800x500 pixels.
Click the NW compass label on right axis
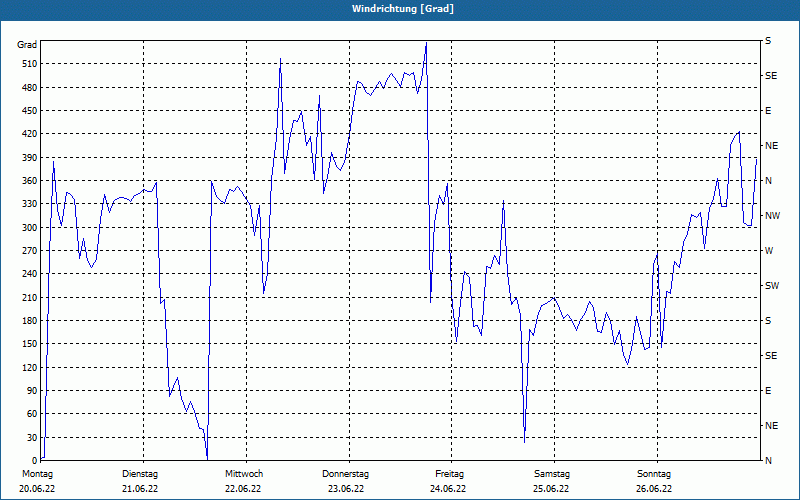coord(772,216)
